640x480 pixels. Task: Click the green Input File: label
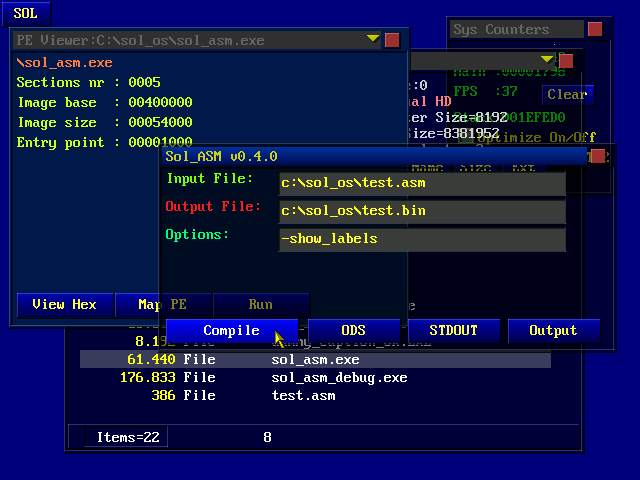pos(210,179)
